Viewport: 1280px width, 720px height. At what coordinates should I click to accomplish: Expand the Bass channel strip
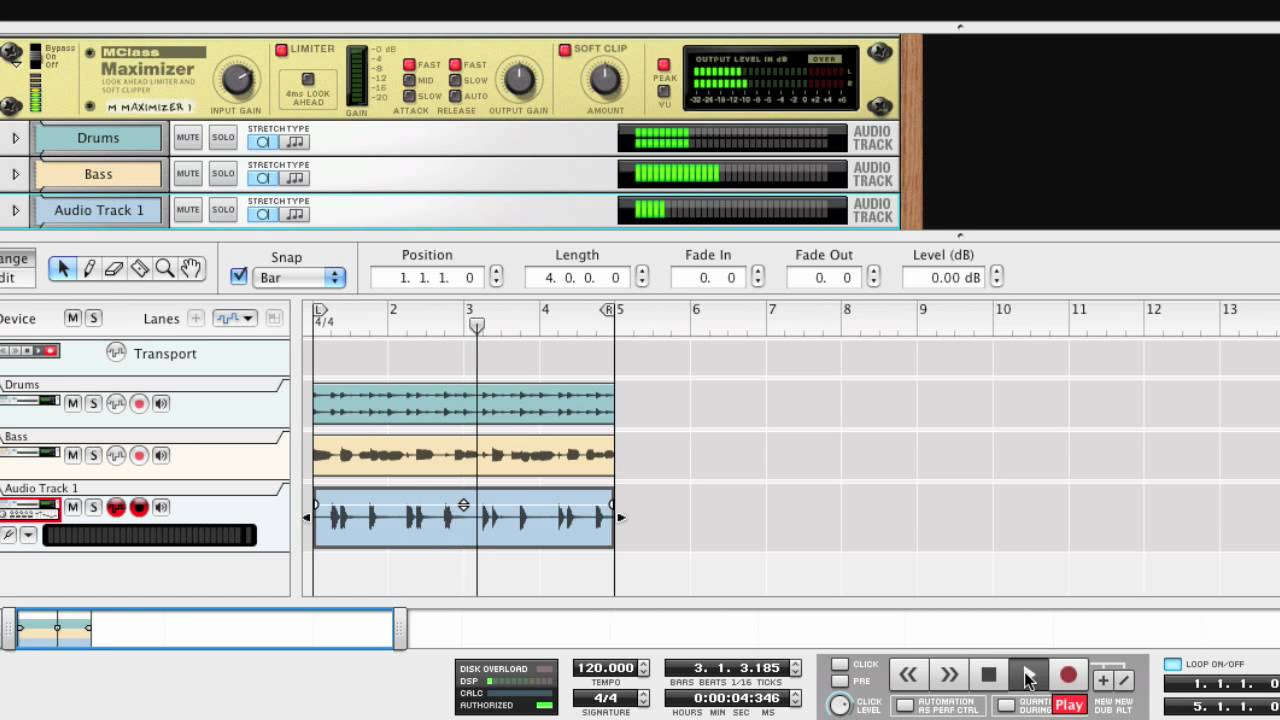15,174
